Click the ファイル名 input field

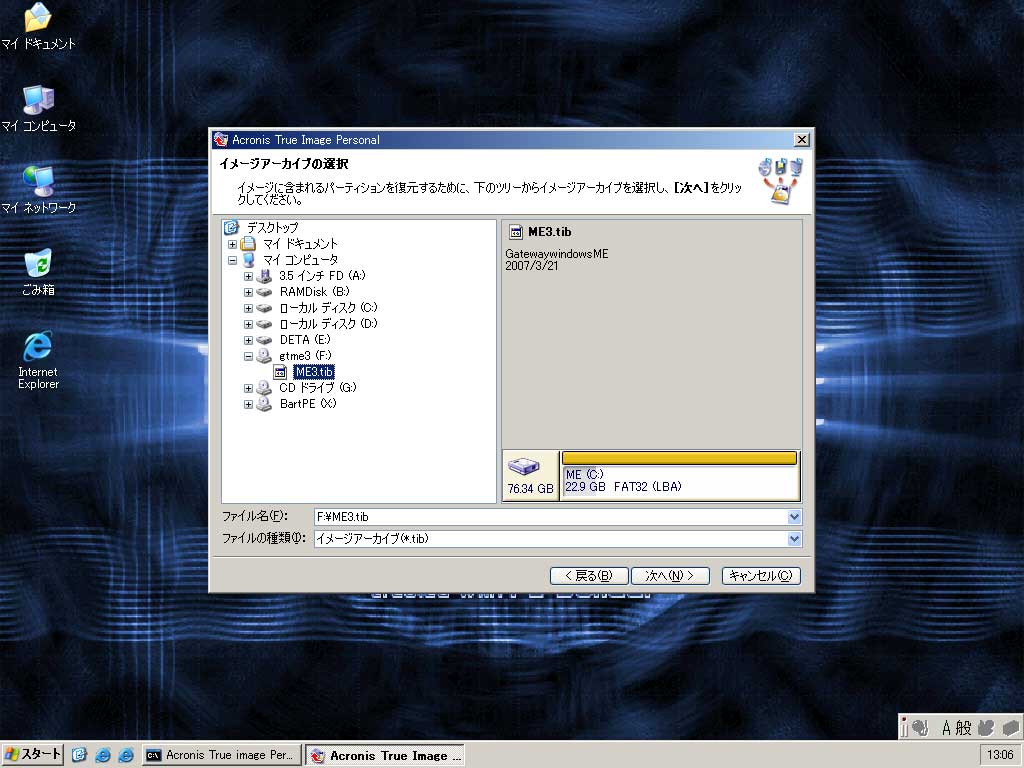(x=551, y=517)
